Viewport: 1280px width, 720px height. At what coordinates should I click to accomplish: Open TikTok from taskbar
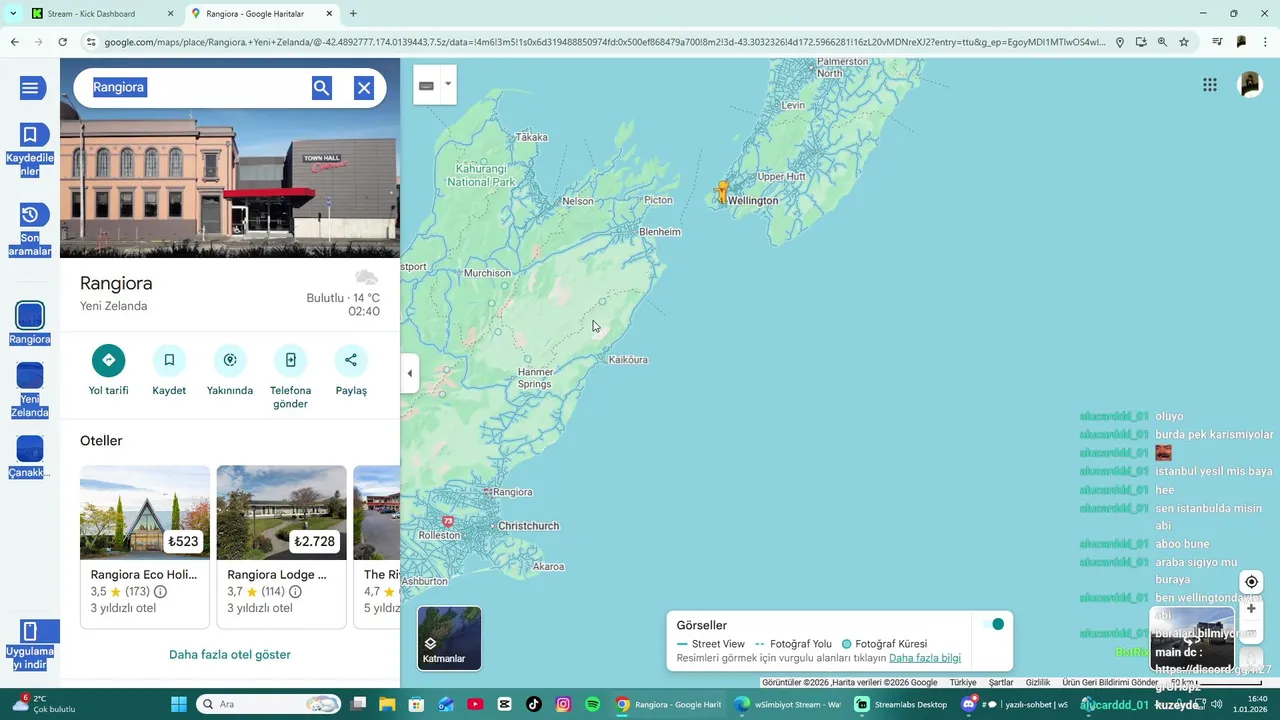coord(534,704)
